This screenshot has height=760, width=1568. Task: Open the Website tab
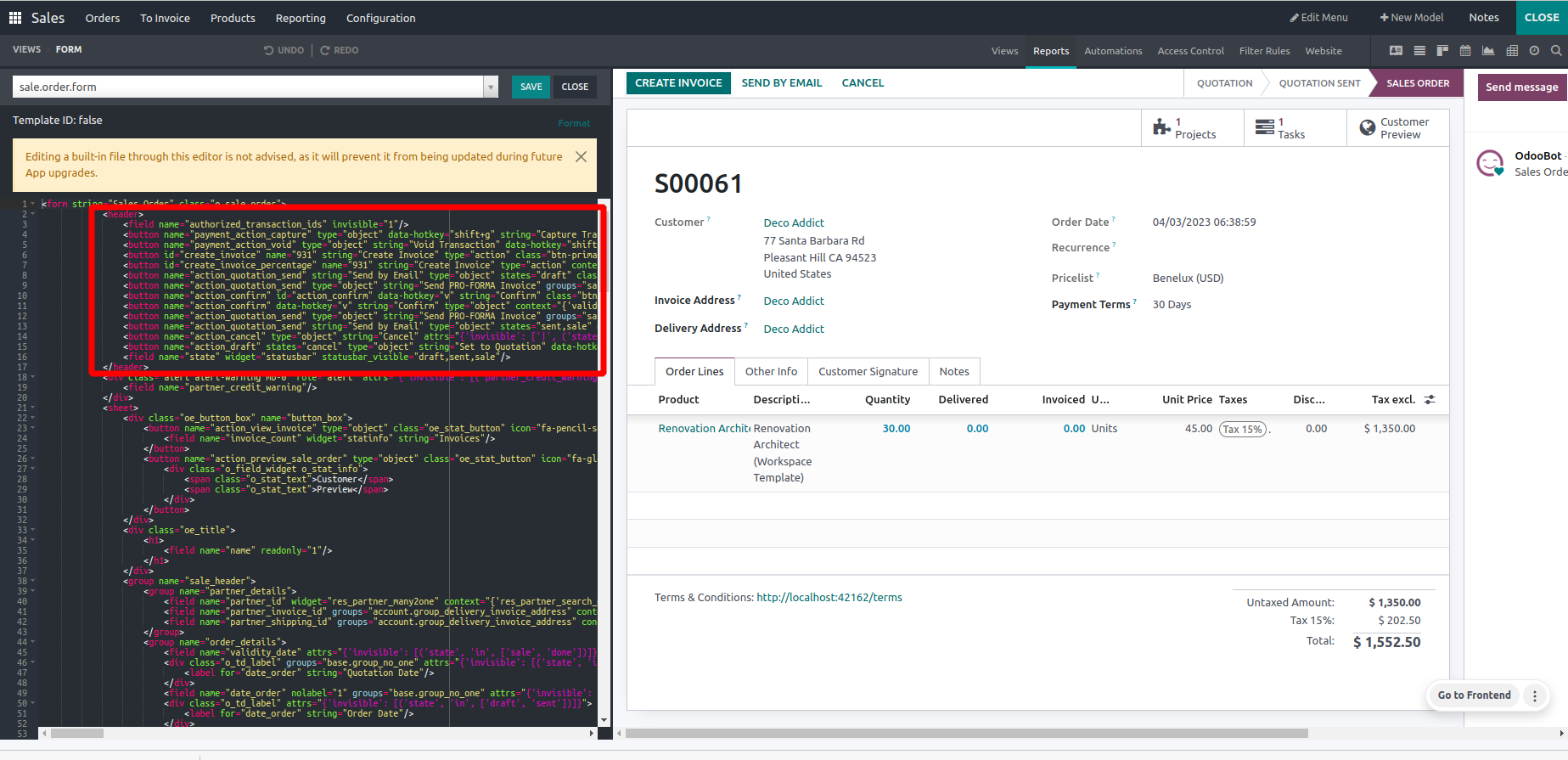(x=1324, y=51)
